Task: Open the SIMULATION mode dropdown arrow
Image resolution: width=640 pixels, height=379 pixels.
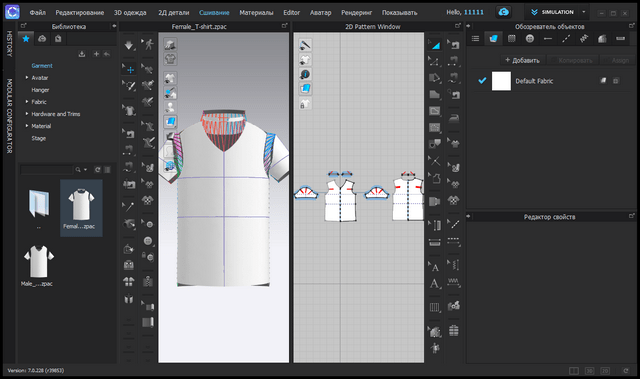Action: [584, 12]
